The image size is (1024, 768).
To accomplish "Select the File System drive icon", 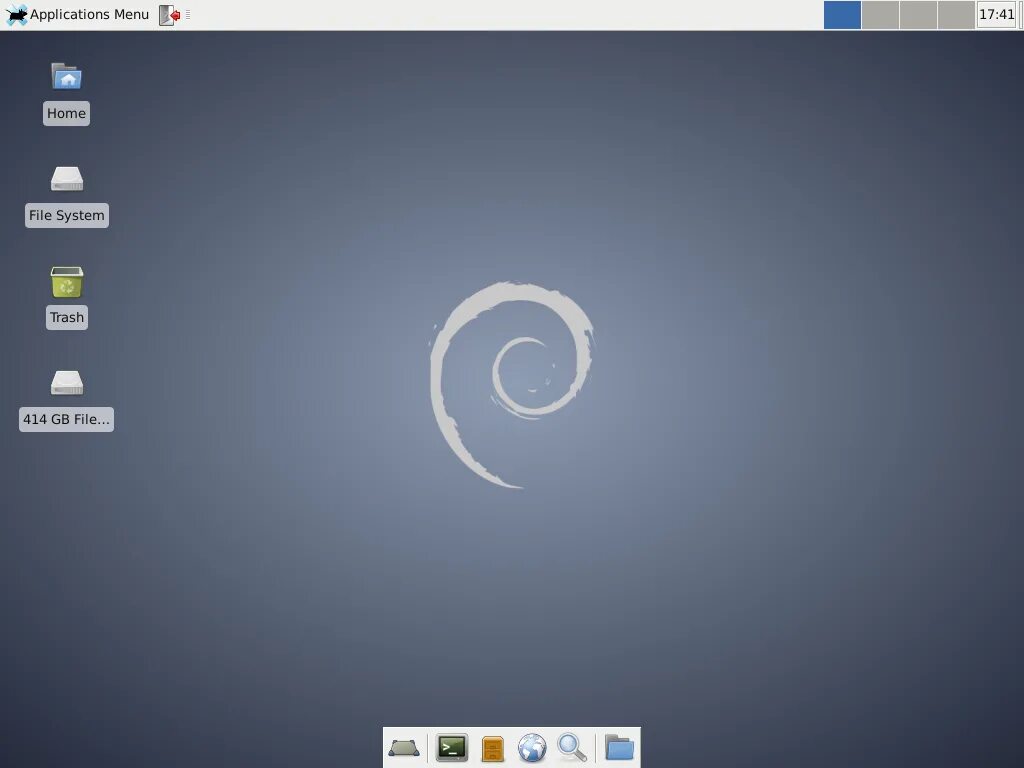I will pyautogui.click(x=67, y=178).
